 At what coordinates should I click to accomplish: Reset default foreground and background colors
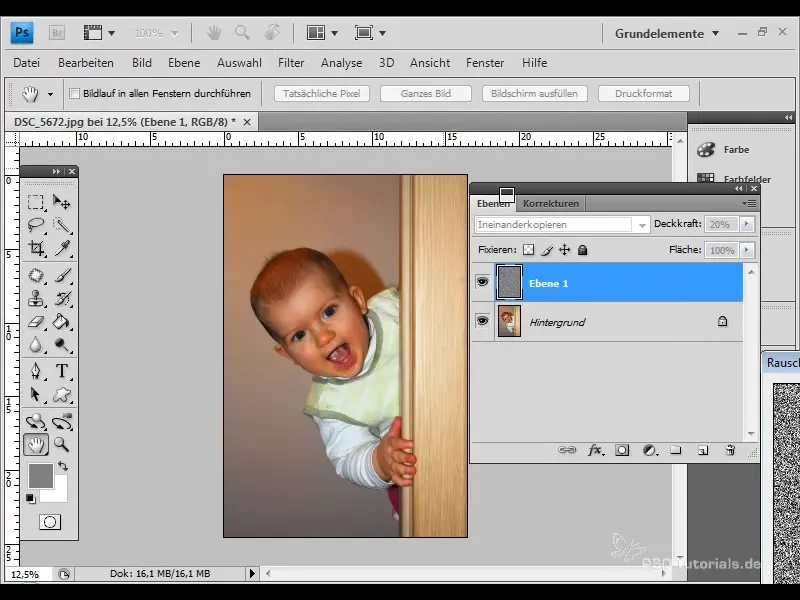31,498
